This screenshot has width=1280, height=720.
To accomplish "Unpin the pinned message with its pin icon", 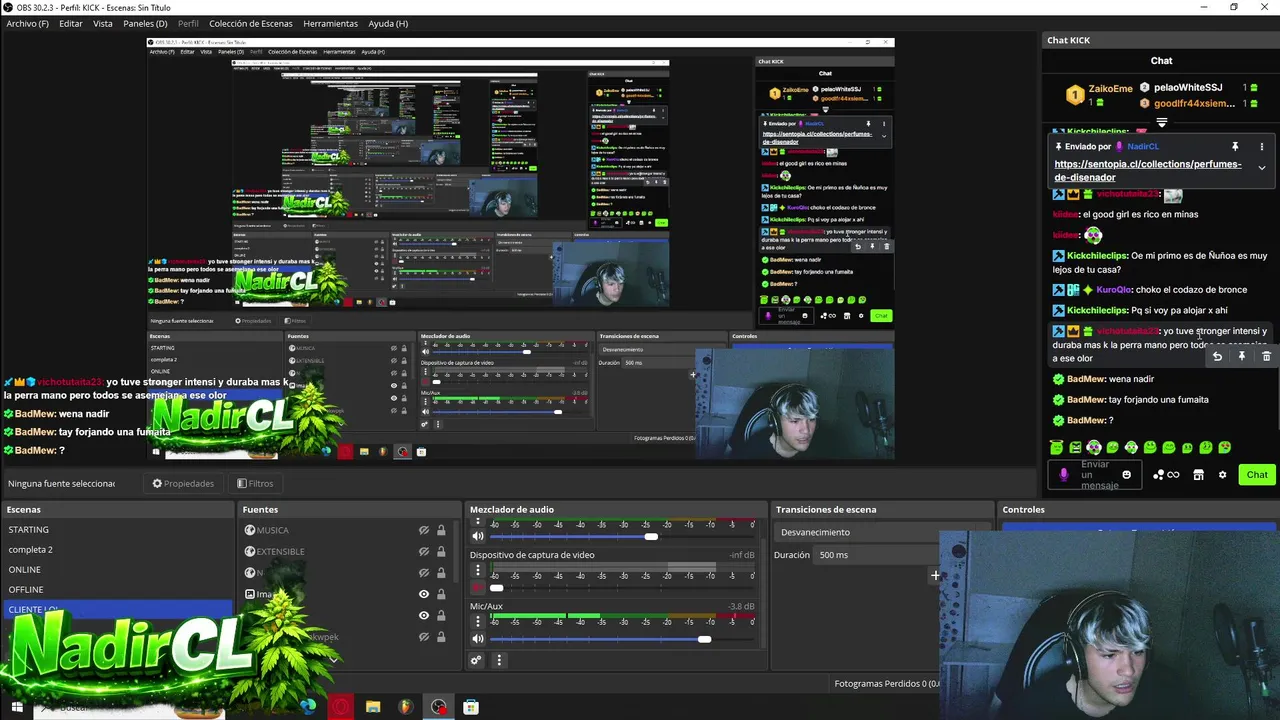I will 1235,146.
